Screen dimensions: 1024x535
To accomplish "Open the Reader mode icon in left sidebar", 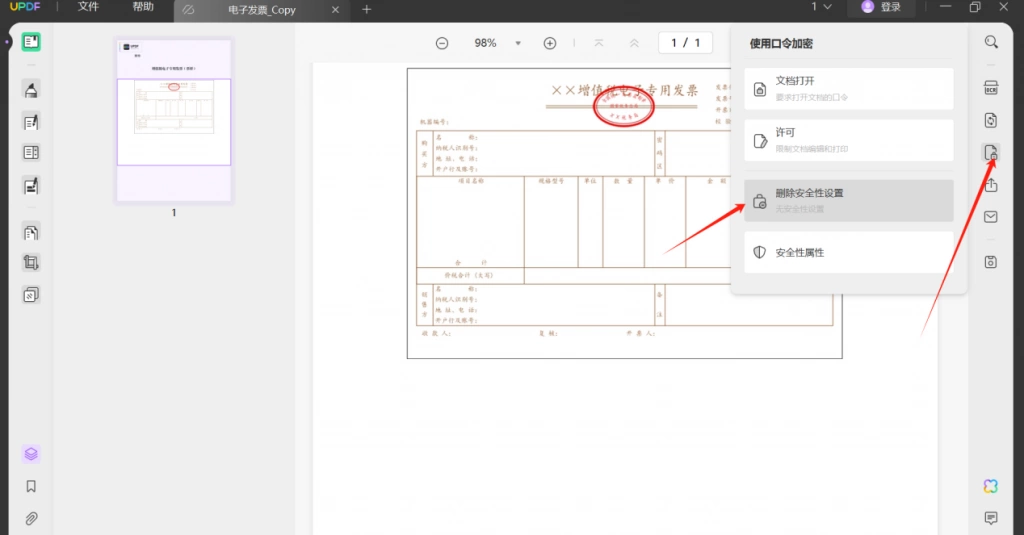I will pos(31,42).
